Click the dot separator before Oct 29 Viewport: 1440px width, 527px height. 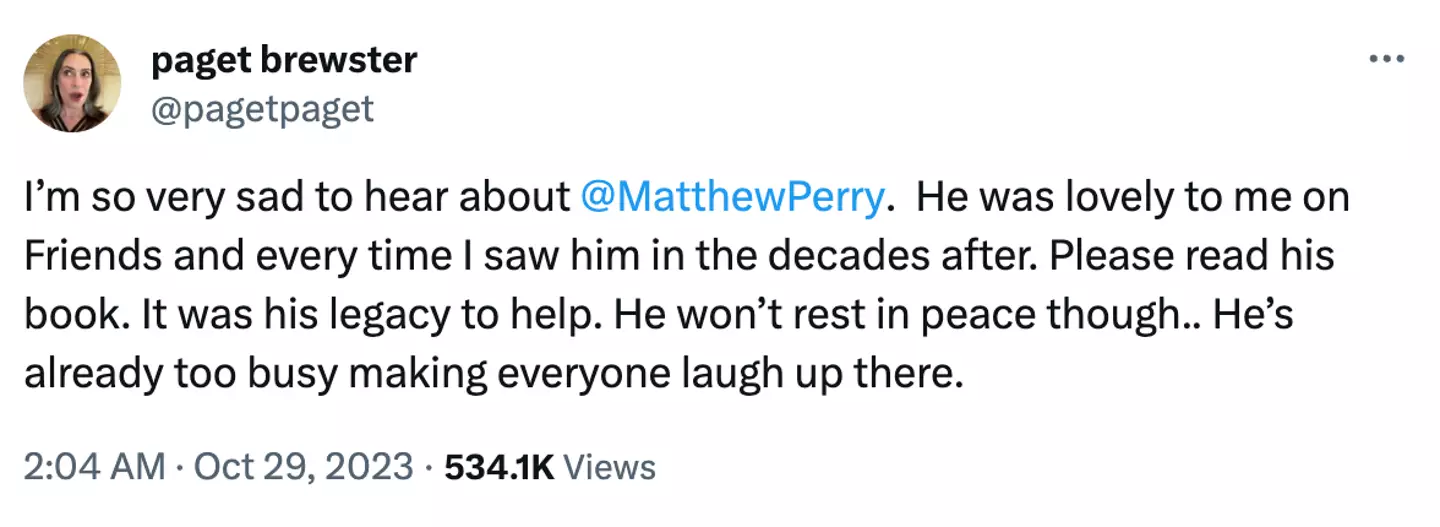[x=179, y=467]
